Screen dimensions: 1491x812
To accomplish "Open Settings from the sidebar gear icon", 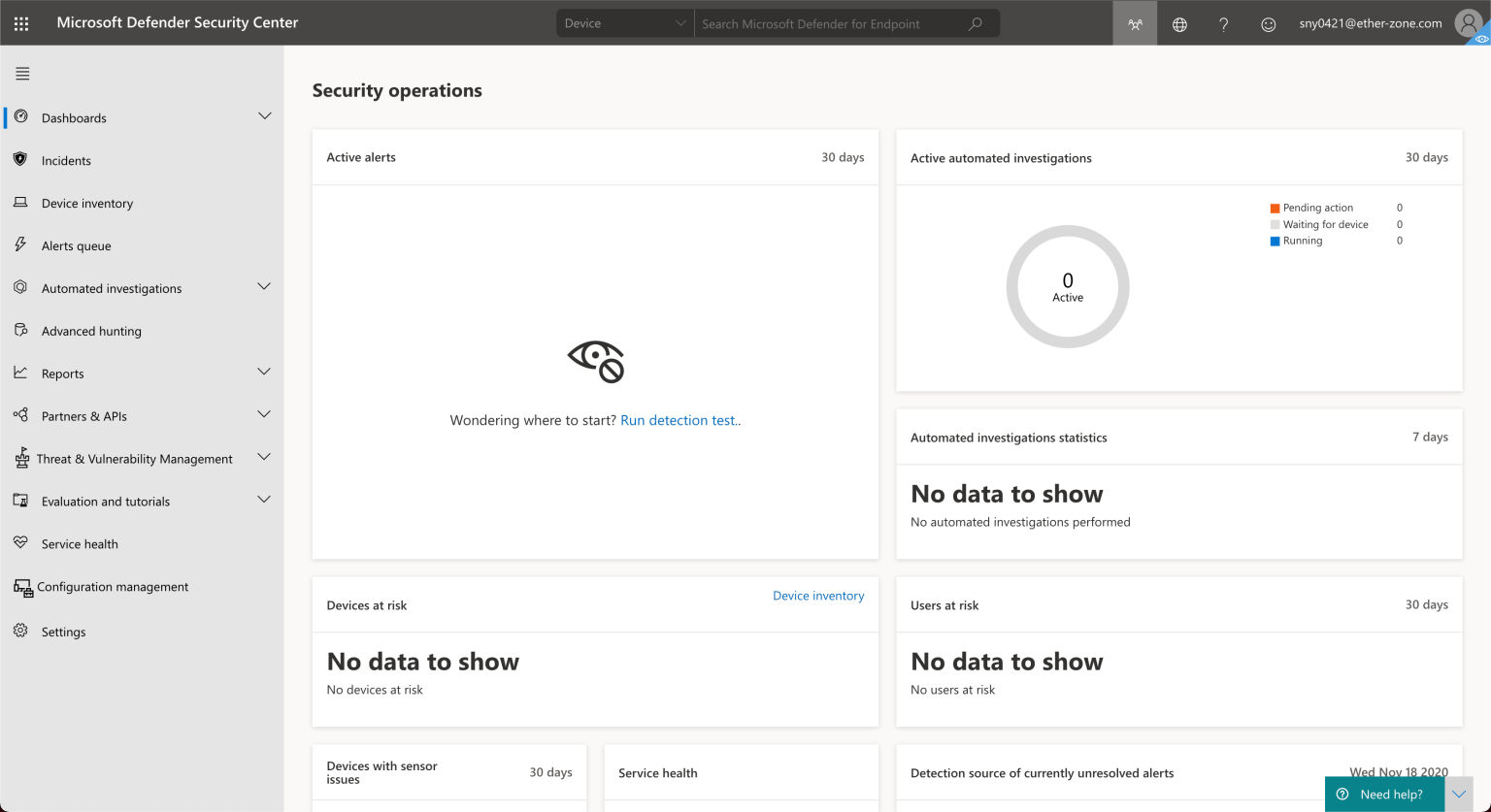I will coord(20,632).
